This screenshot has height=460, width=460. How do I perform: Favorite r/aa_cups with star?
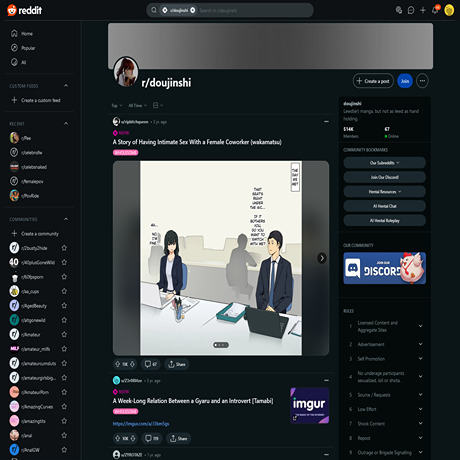point(64,291)
